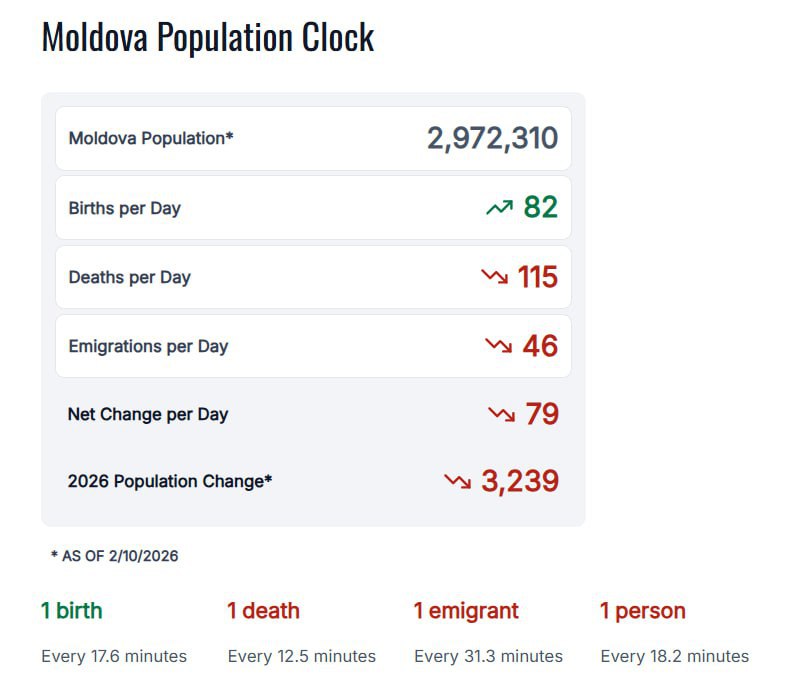Click the green births value 82
Screen dimensions: 789x683
coord(540,207)
